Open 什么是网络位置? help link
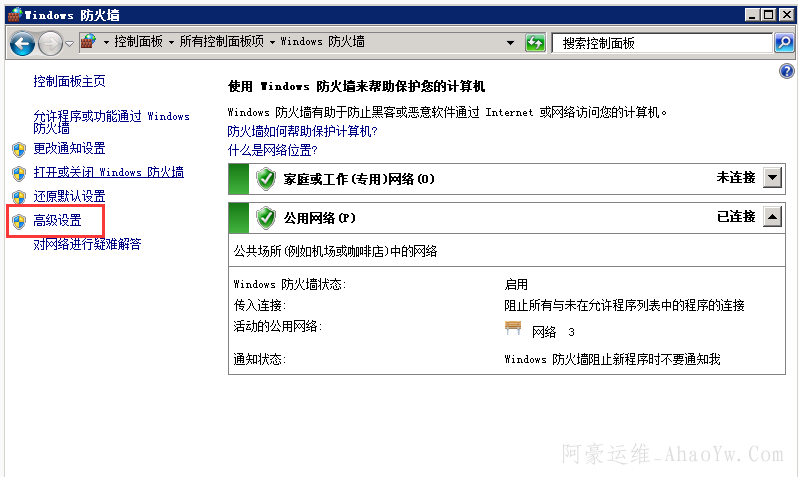 [x=272, y=150]
